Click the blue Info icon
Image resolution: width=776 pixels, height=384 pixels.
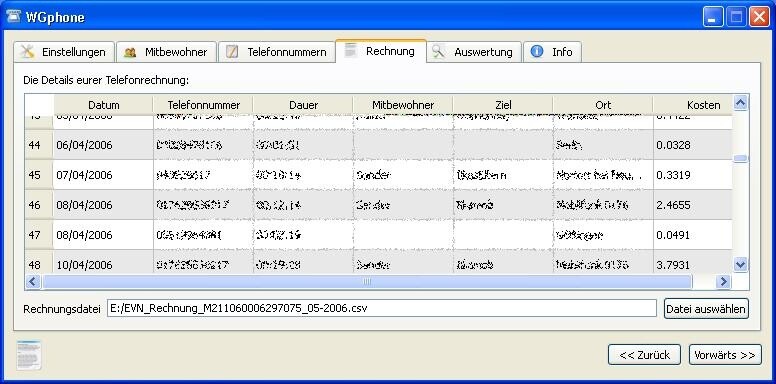(x=537, y=51)
